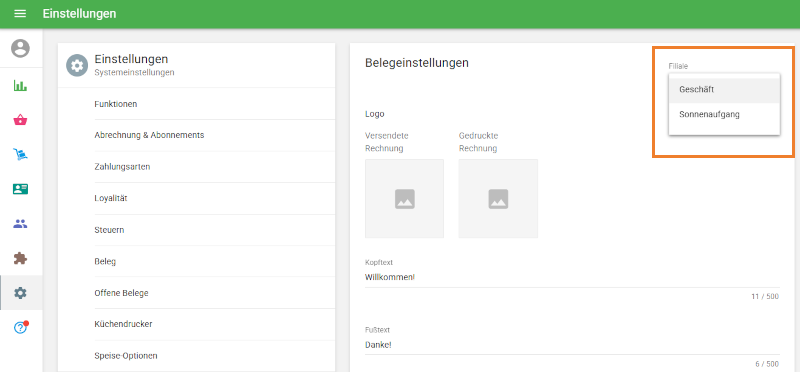Image resolution: width=800 pixels, height=372 pixels.
Task: Choose Geschäft in Filiale dropdown
Action: (724, 89)
